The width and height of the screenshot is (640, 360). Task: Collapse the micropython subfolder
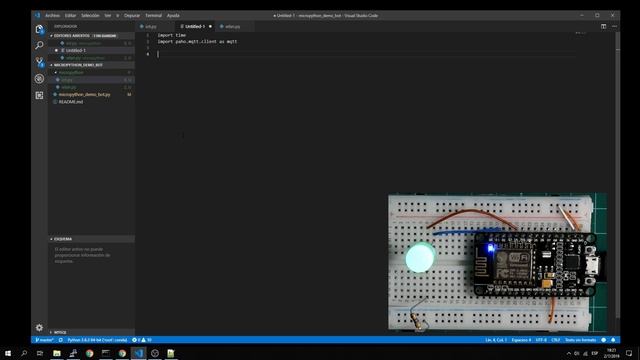click(x=92, y=72)
